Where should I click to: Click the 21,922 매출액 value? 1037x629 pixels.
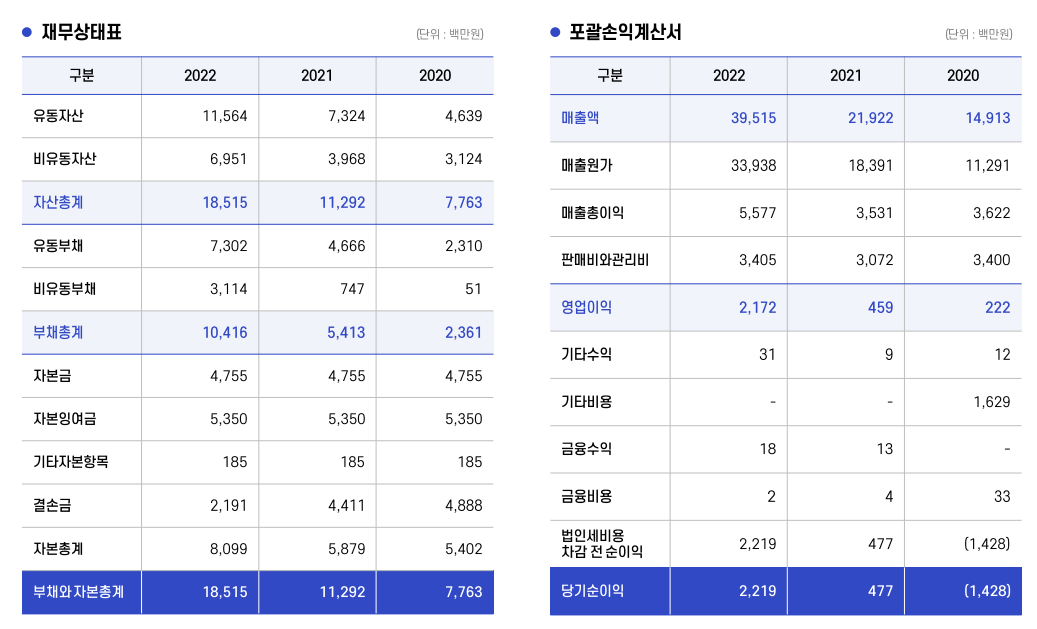(870, 118)
